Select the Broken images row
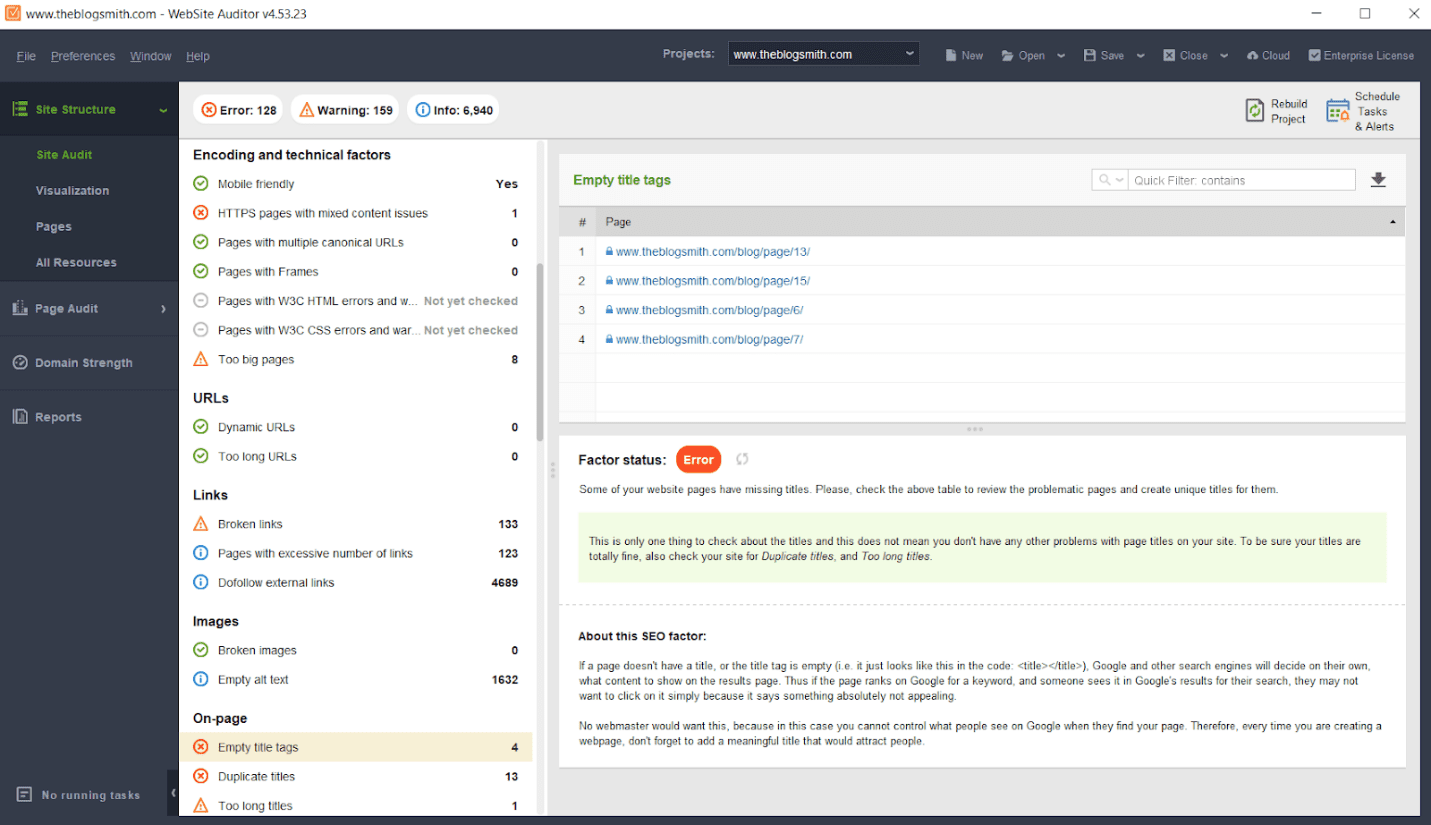1431x825 pixels. coord(356,650)
